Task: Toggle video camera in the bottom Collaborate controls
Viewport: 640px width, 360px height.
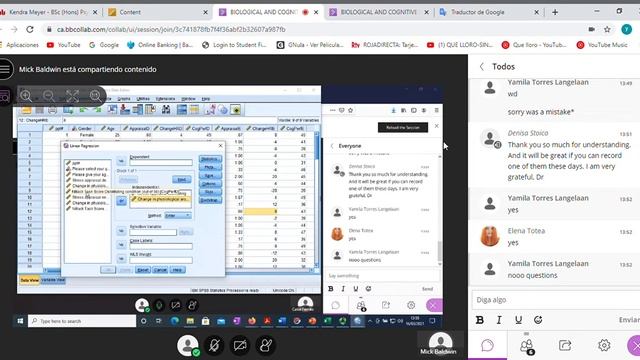Action: 240,345
